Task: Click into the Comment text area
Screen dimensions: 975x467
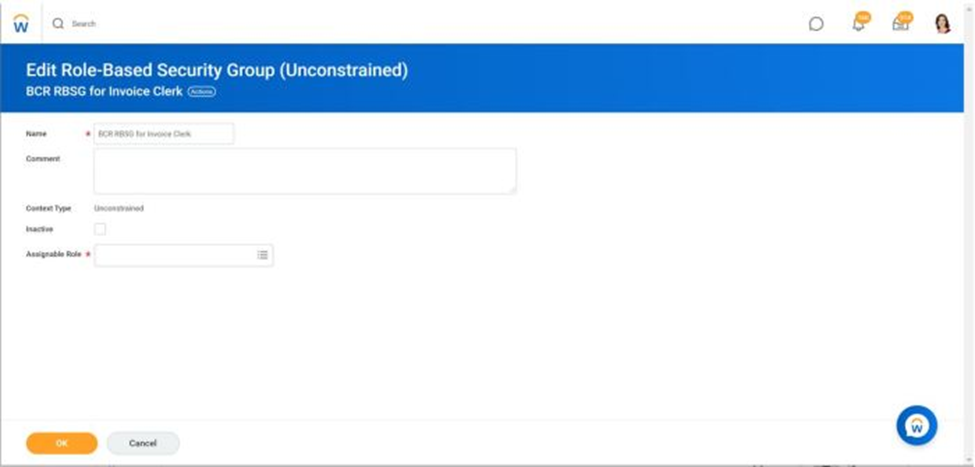Action: (304, 171)
